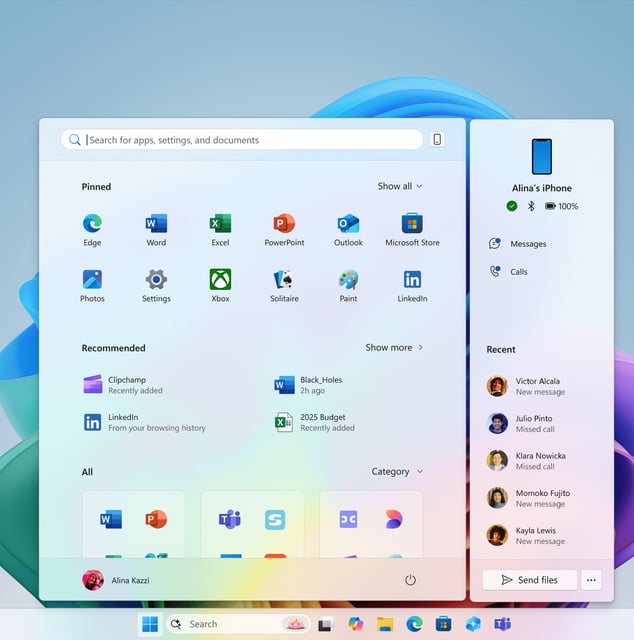Screen dimensions: 634x640
Task: Click the Start menu search field
Action: click(242, 140)
